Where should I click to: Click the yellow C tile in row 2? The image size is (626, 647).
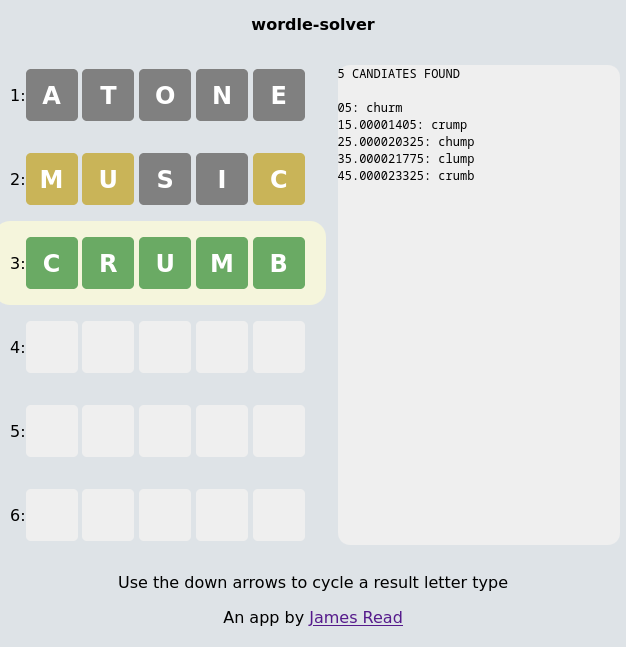(279, 179)
